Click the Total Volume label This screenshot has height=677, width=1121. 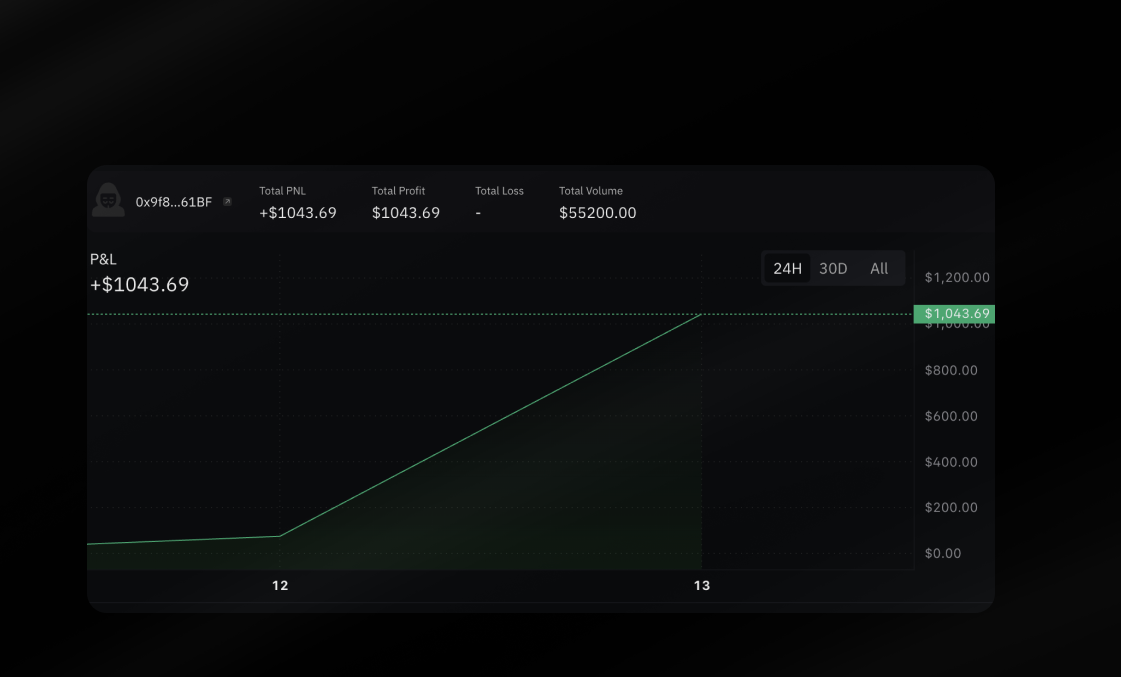coord(591,191)
